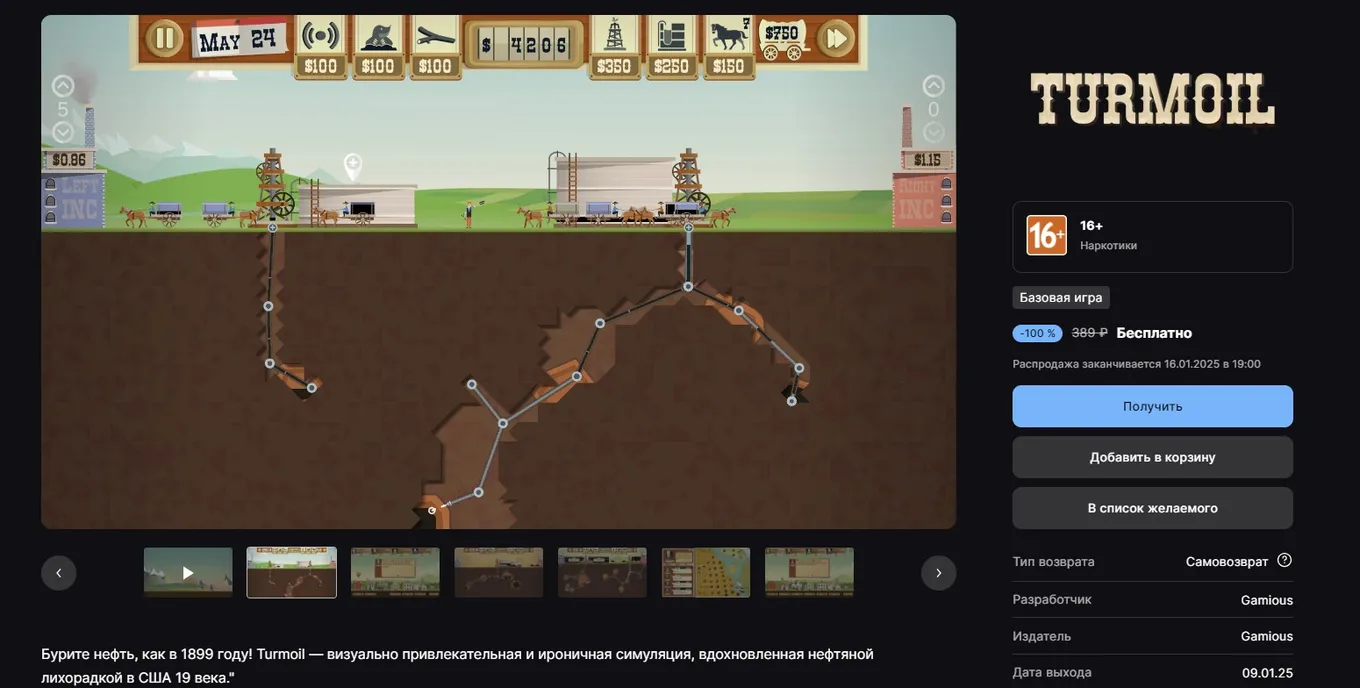This screenshot has width=1360, height=688.
Task: Click the Дата выхода label
Action: tap(1052, 673)
